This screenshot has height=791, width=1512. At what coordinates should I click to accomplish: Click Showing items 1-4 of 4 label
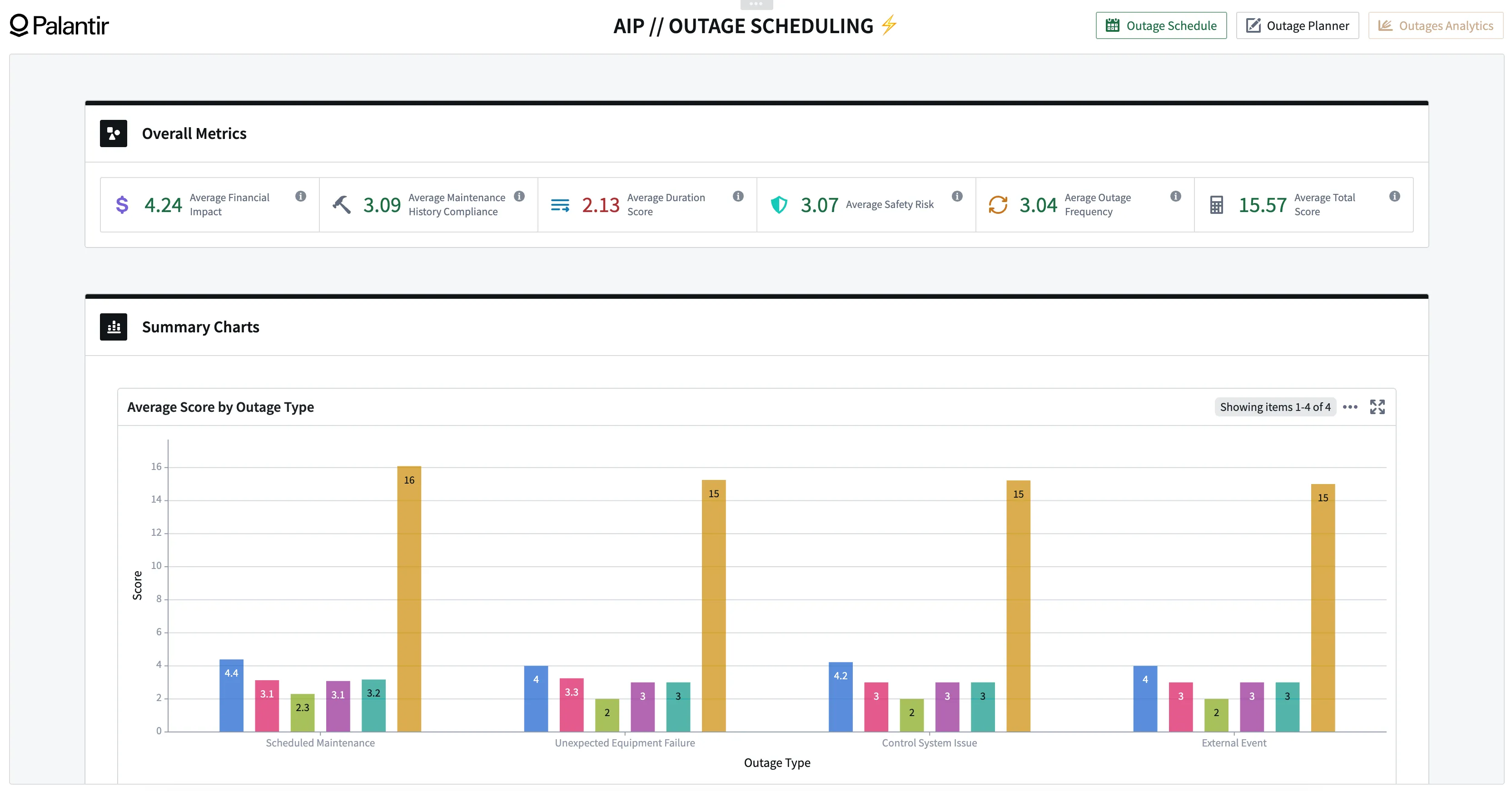click(x=1275, y=407)
